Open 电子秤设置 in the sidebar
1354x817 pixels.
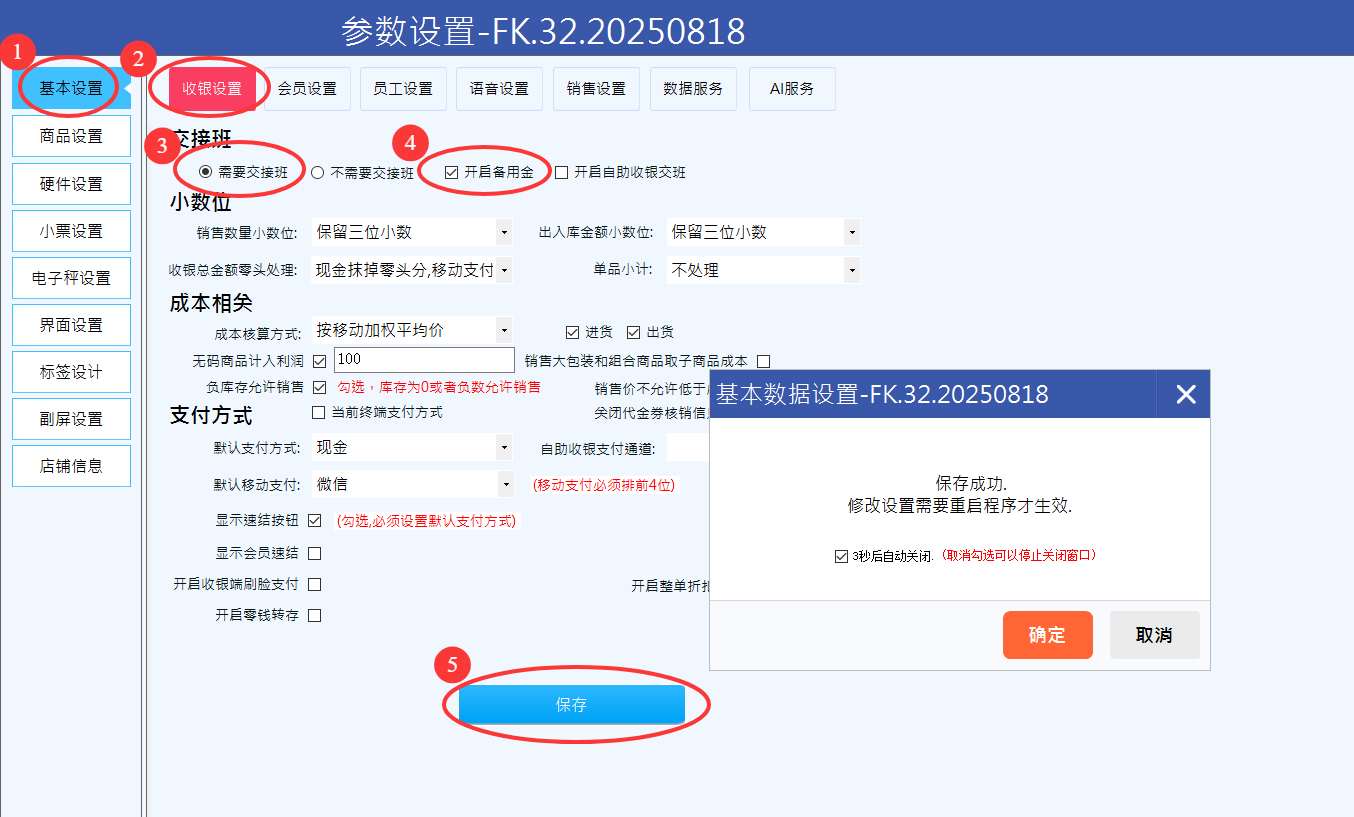pyautogui.click(x=71, y=278)
